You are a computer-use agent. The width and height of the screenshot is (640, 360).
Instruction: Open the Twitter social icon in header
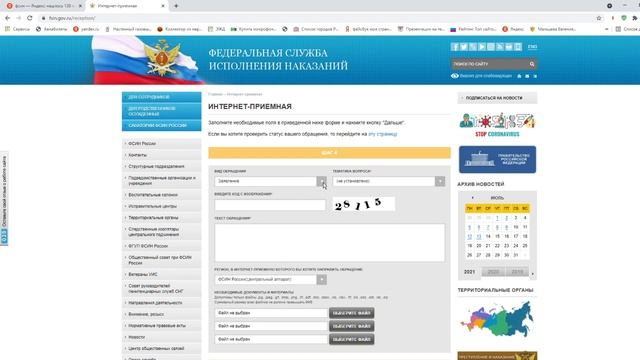(464, 47)
